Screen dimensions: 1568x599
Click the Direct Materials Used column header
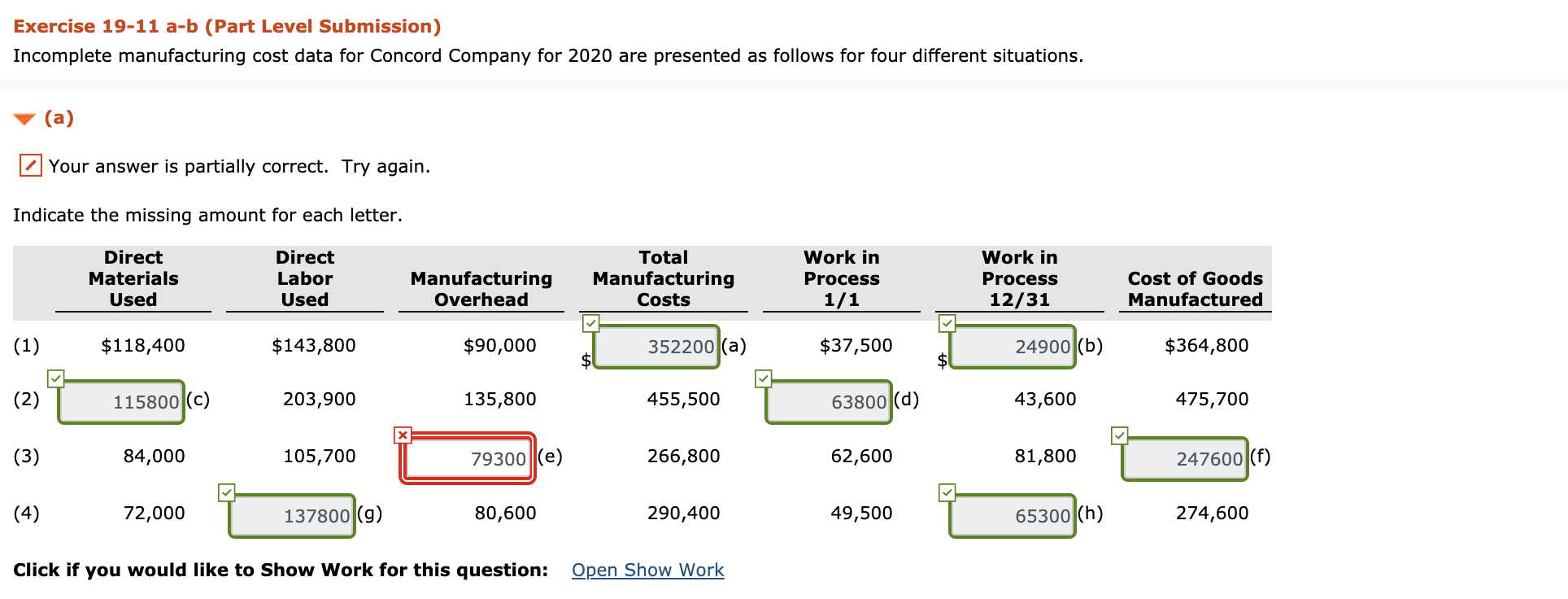(133, 278)
